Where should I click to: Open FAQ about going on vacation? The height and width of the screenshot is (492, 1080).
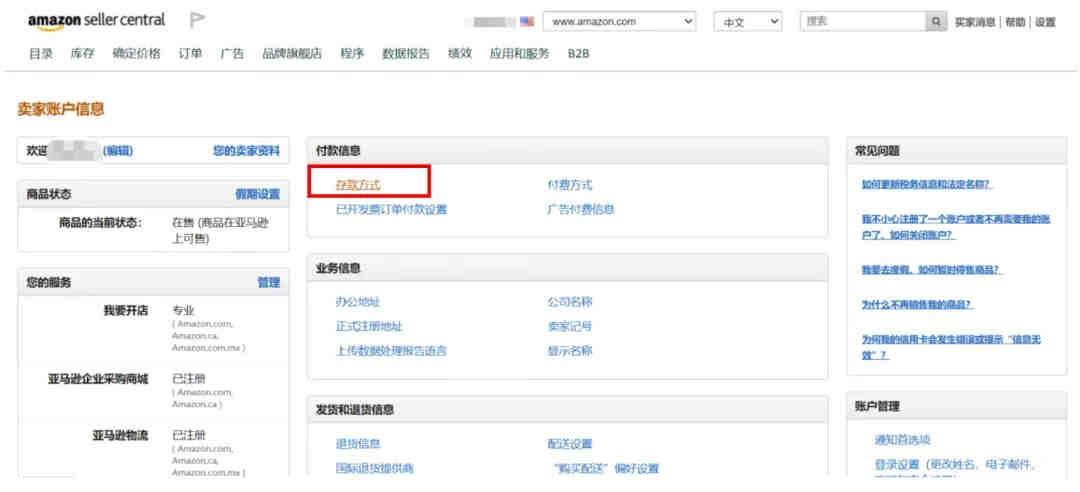[932, 270]
